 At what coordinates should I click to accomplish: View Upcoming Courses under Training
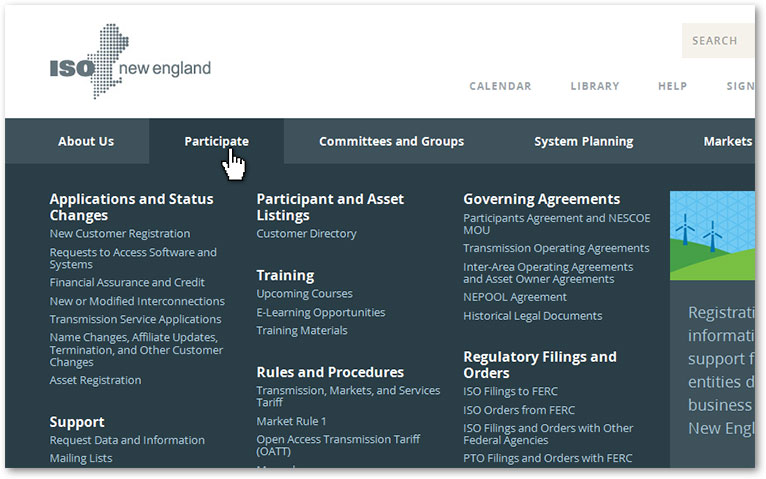click(x=304, y=294)
